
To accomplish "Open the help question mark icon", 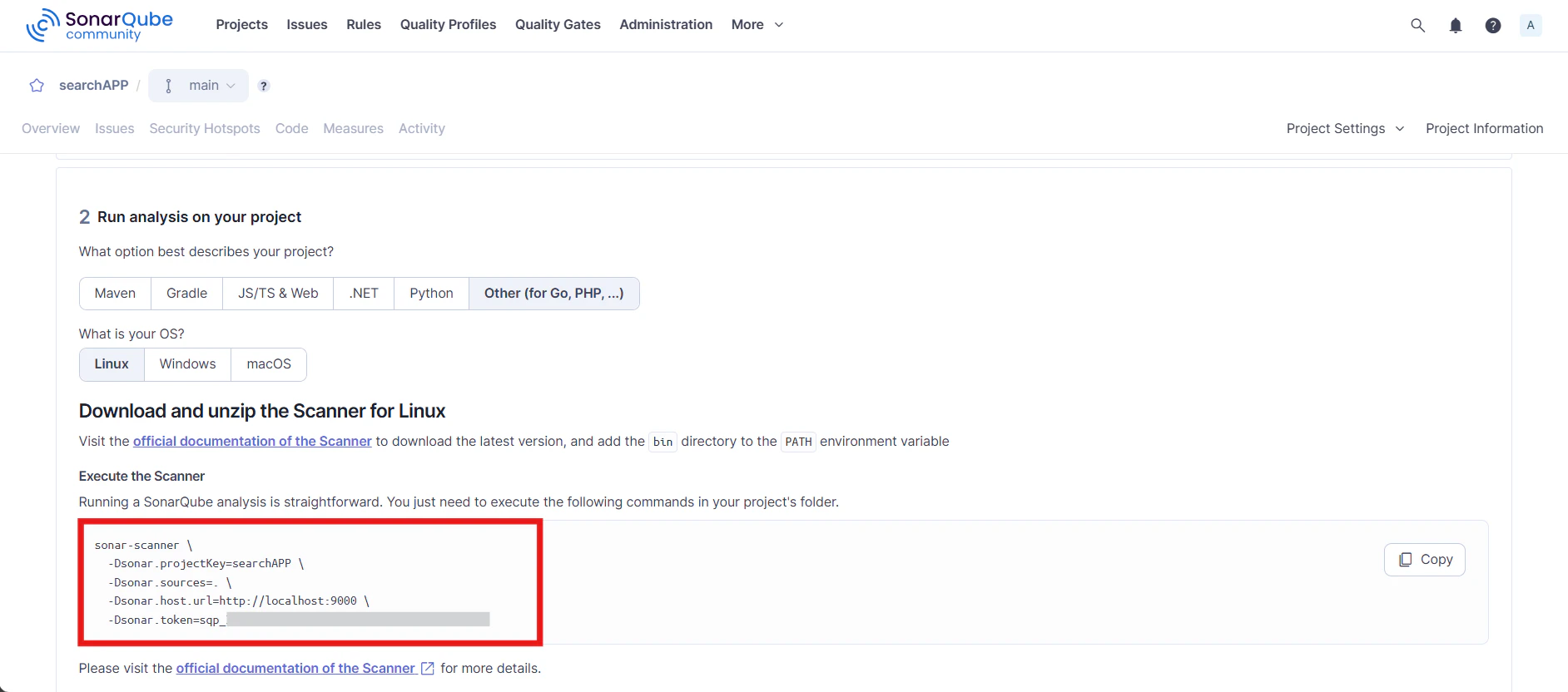I will [1493, 25].
